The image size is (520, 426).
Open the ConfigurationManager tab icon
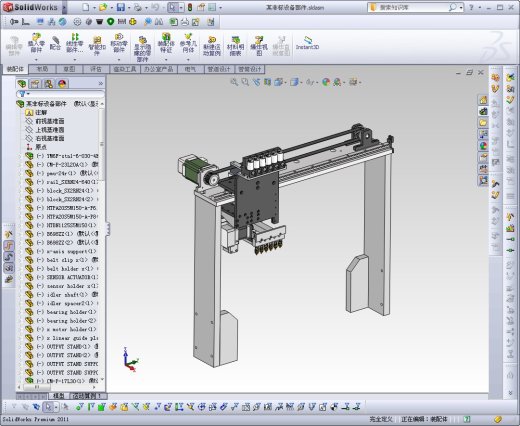click(49, 84)
